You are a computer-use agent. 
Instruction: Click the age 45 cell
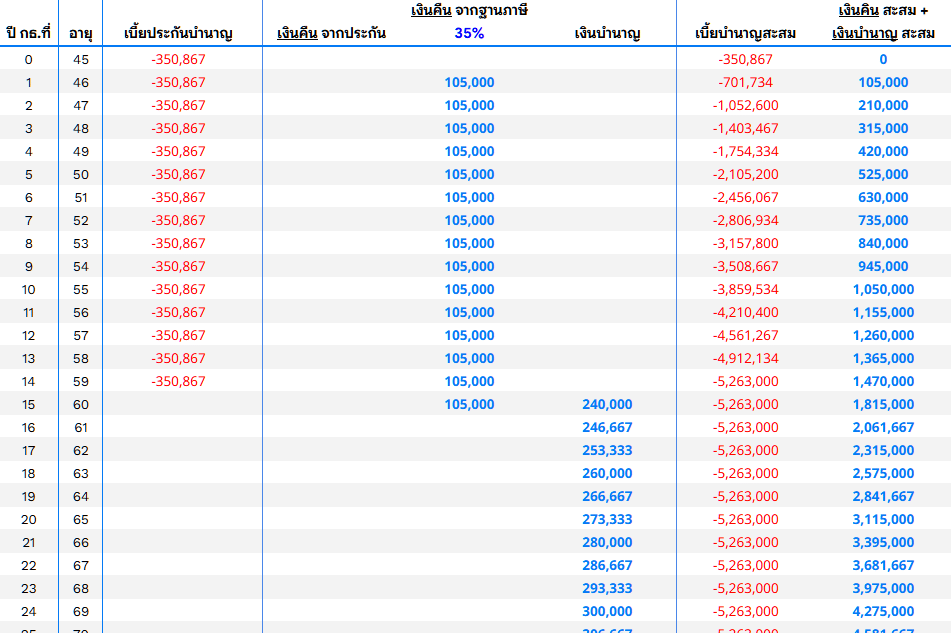click(x=81, y=59)
